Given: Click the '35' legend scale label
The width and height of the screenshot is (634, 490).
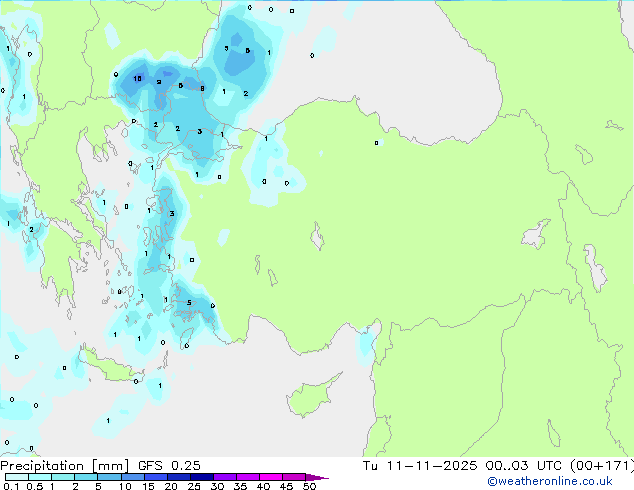Looking at the screenshot, I should [x=240, y=486].
